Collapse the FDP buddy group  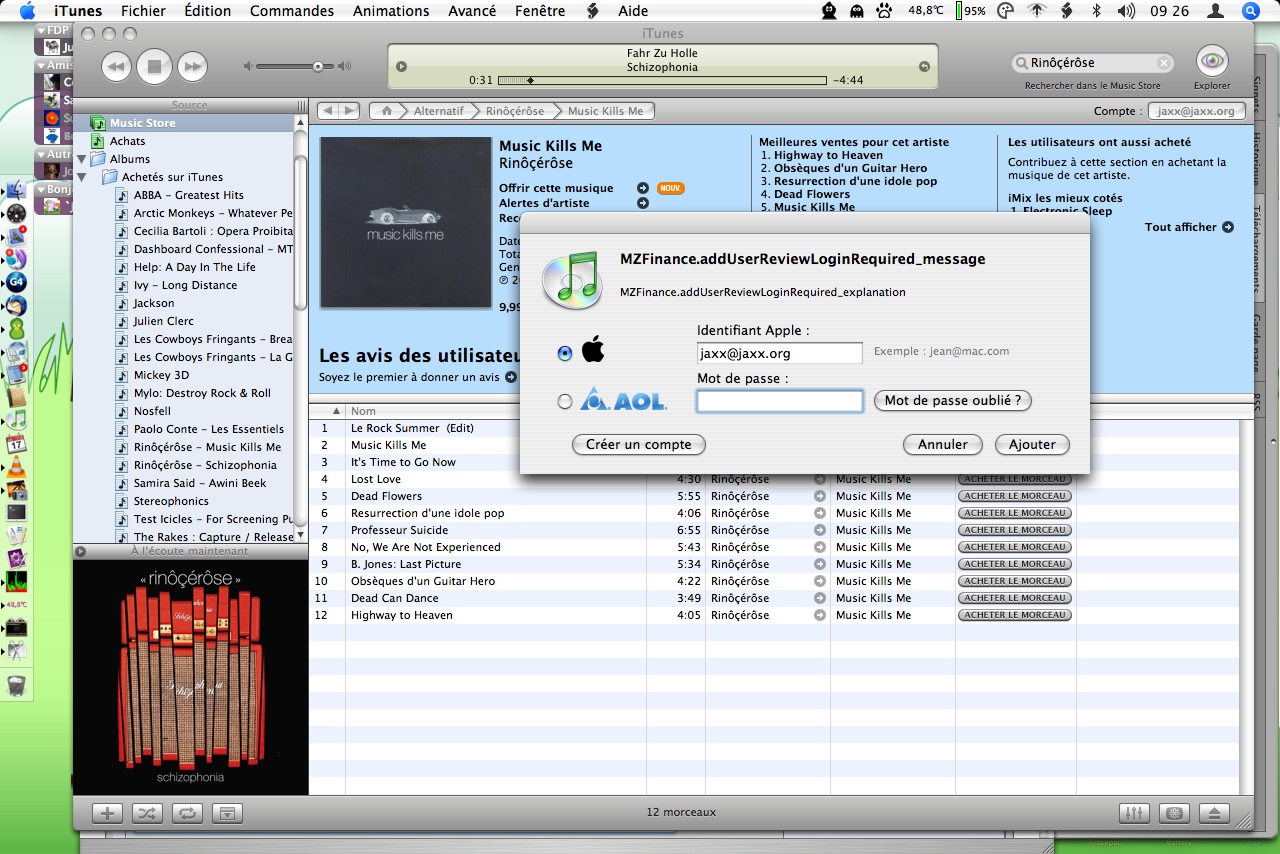[41, 30]
